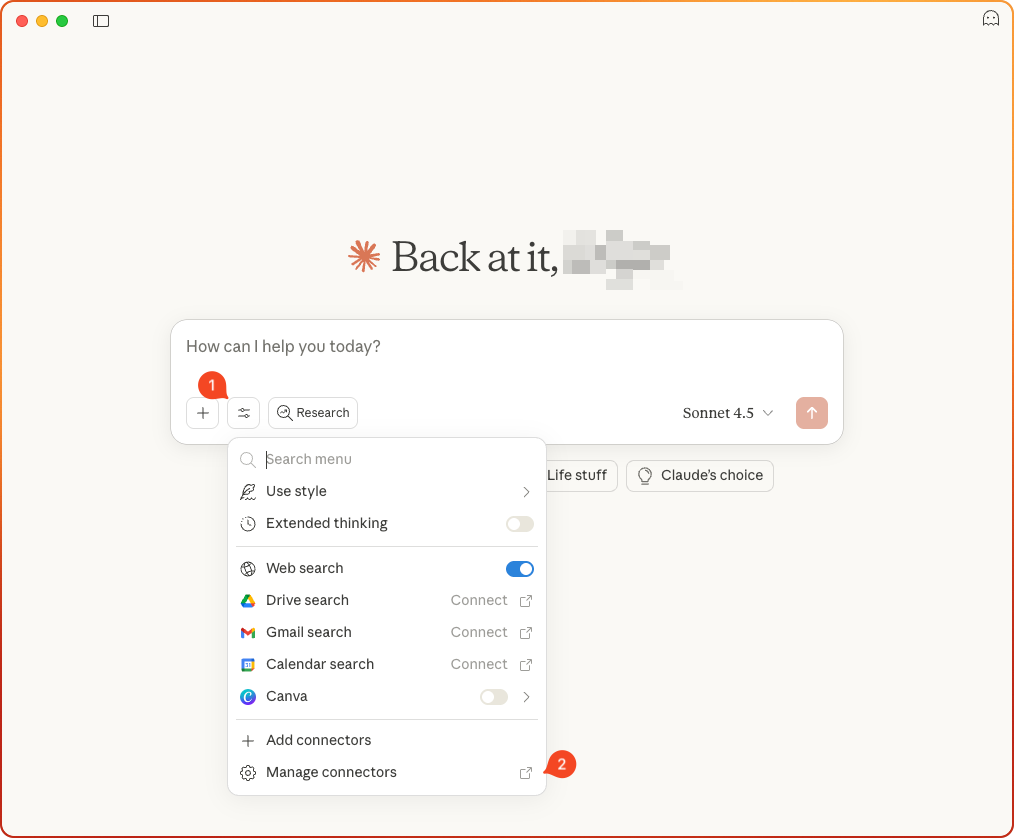Enable Extended thinking

pos(519,523)
